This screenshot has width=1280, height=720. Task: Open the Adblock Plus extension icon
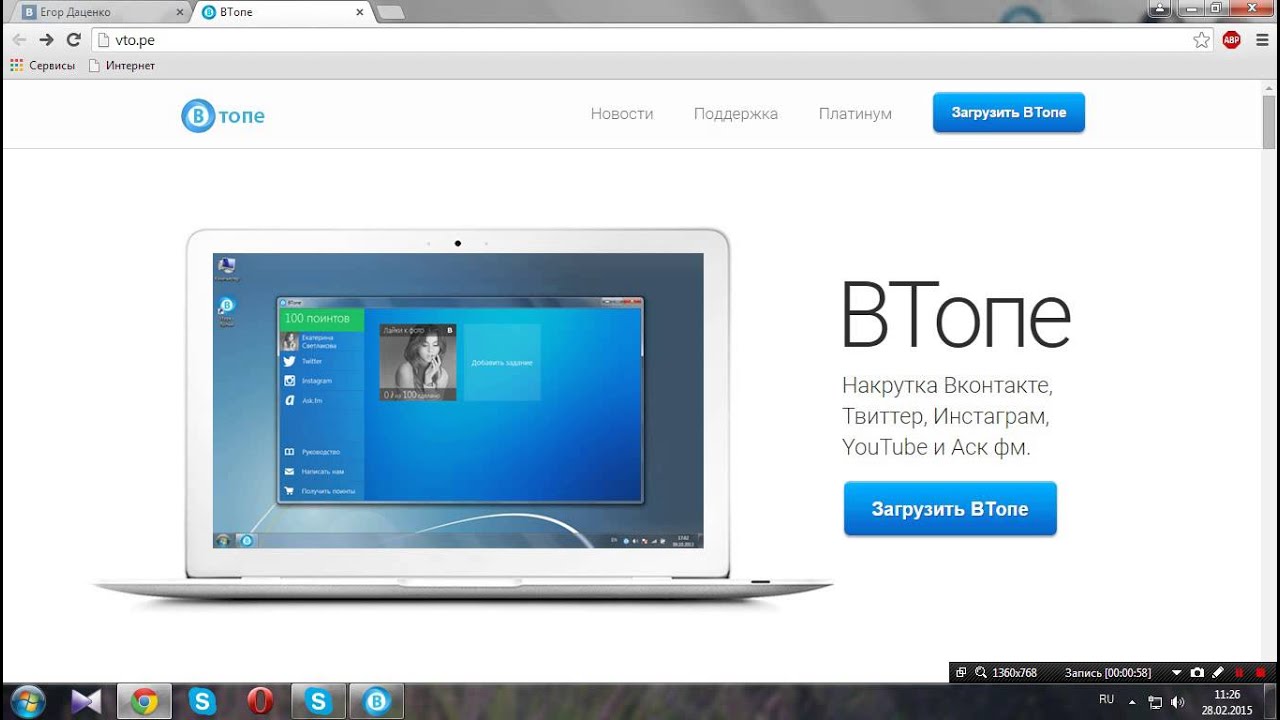(1232, 40)
